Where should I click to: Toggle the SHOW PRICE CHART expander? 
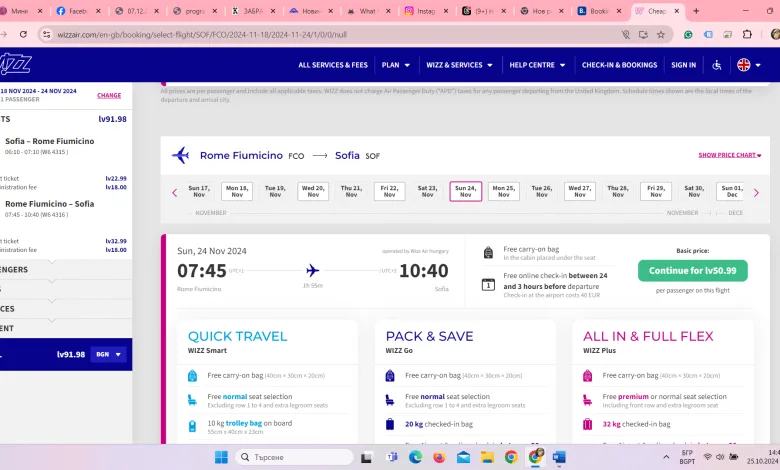729,155
